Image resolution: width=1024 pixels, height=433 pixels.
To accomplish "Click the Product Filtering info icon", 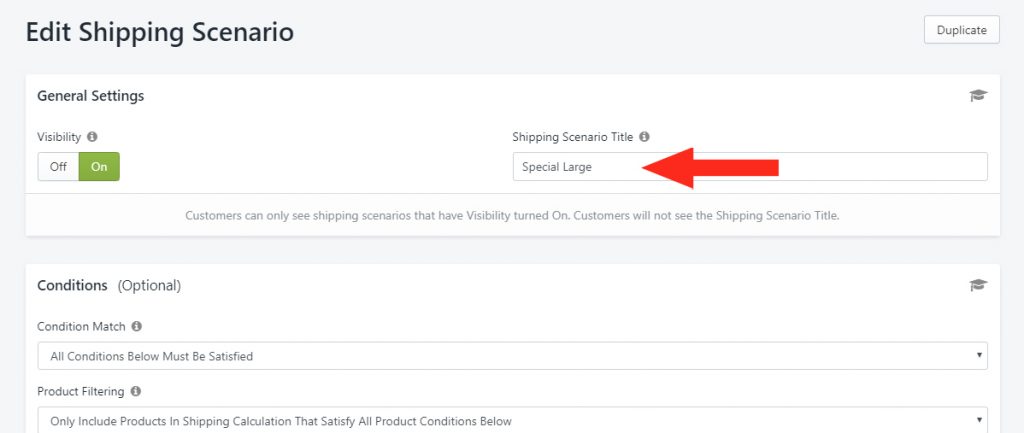I will click(x=135, y=391).
